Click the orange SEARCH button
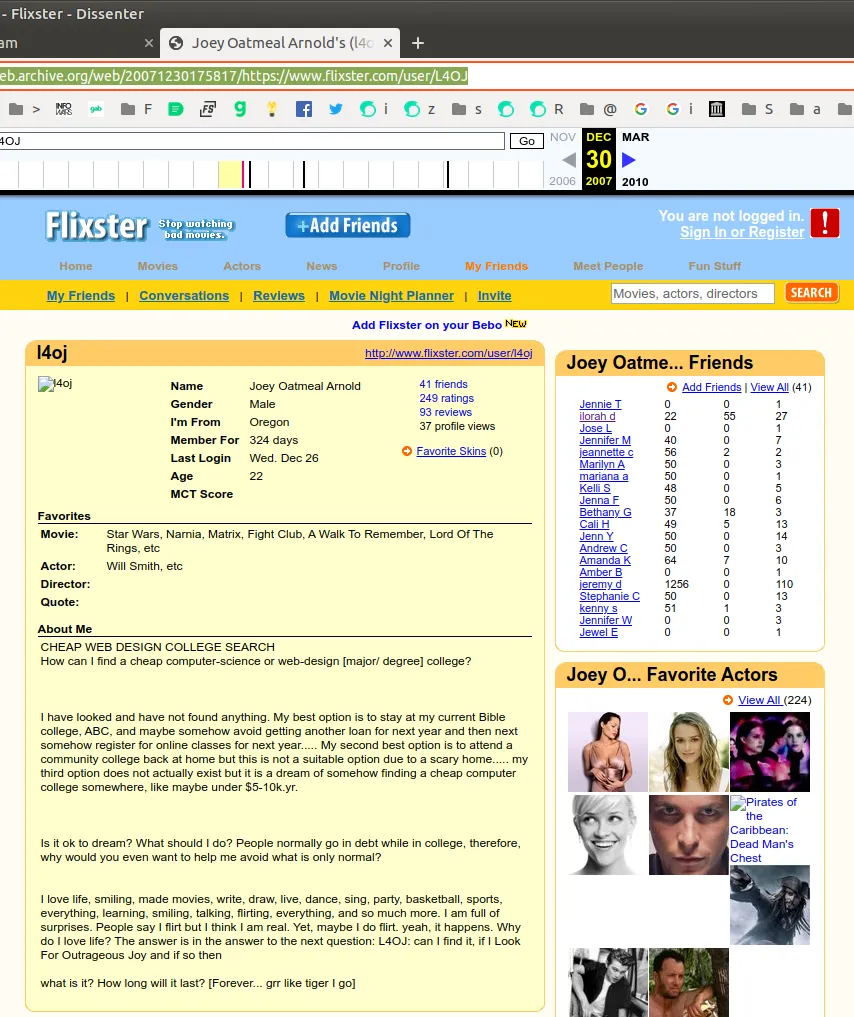 [811, 293]
